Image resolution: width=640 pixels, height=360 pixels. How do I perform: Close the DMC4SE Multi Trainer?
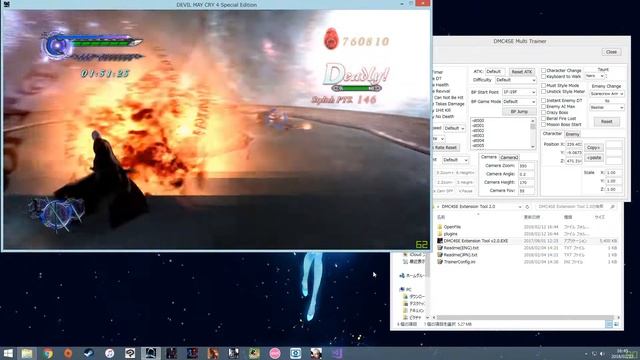611,52
